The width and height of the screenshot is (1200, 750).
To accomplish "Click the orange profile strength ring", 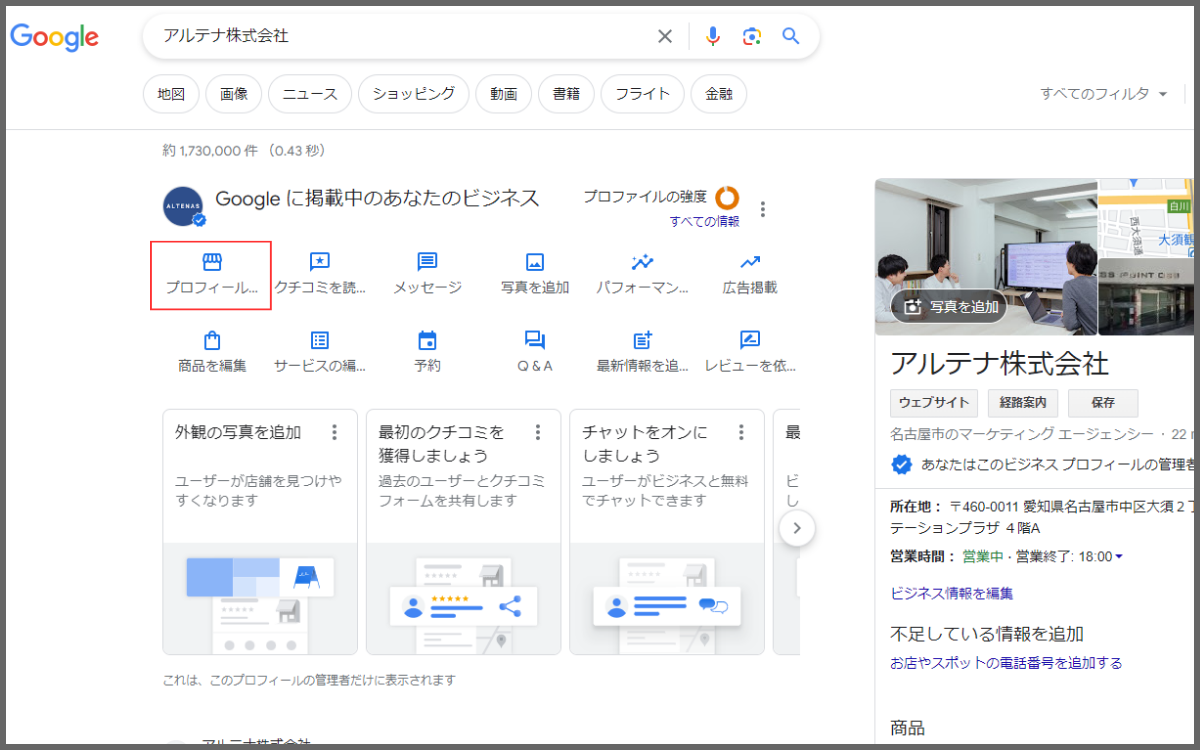I will click(x=727, y=197).
